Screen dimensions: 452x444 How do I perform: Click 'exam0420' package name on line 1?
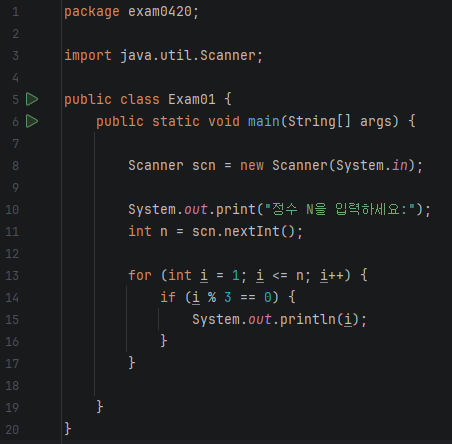[x=160, y=12]
